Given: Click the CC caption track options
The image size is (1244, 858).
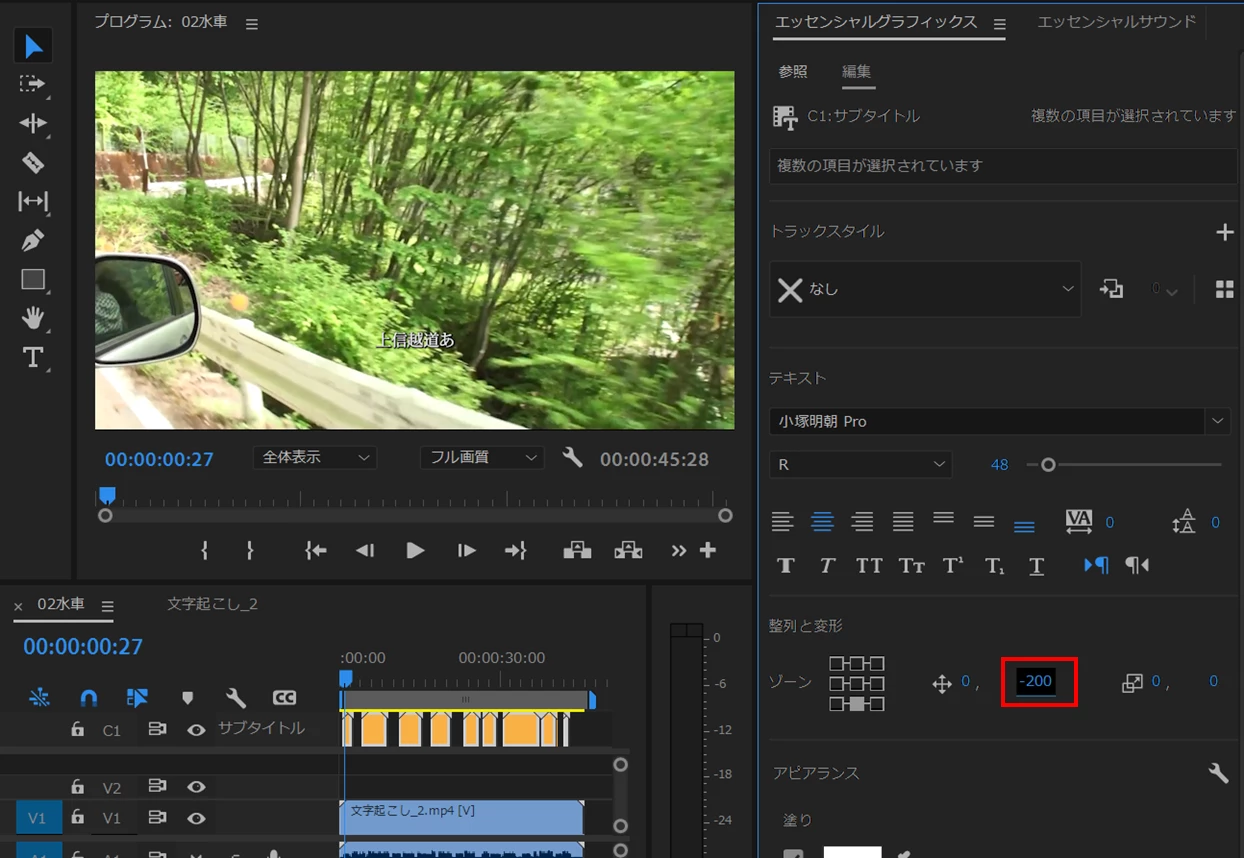Looking at the screenshot, I should click(x=284, y=698).
